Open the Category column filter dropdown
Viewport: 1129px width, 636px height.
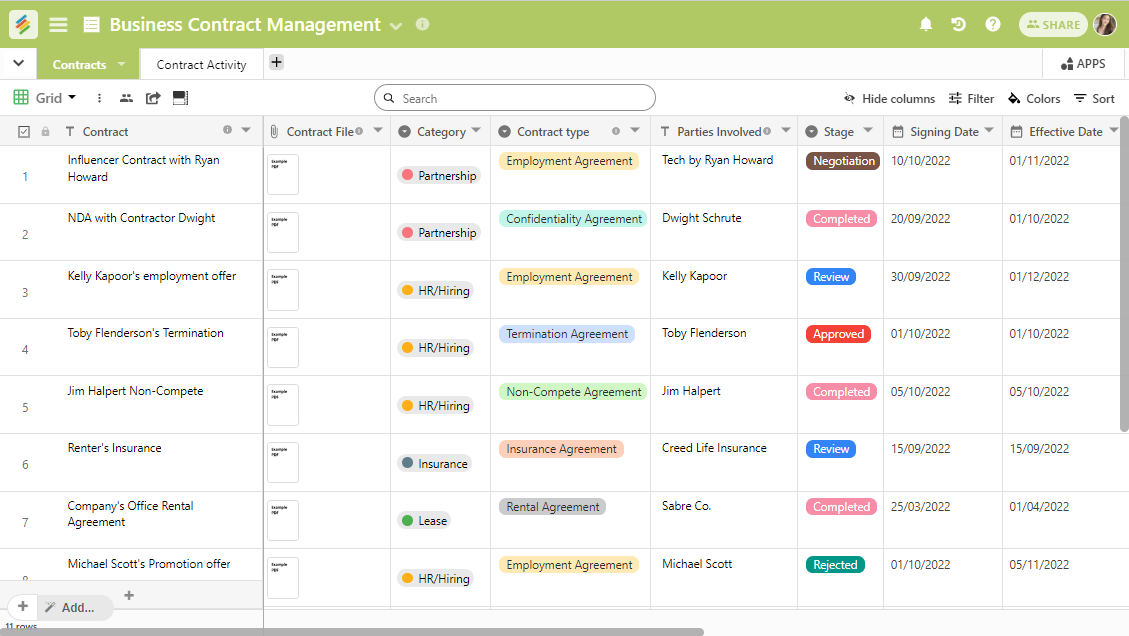click(476, 131)
